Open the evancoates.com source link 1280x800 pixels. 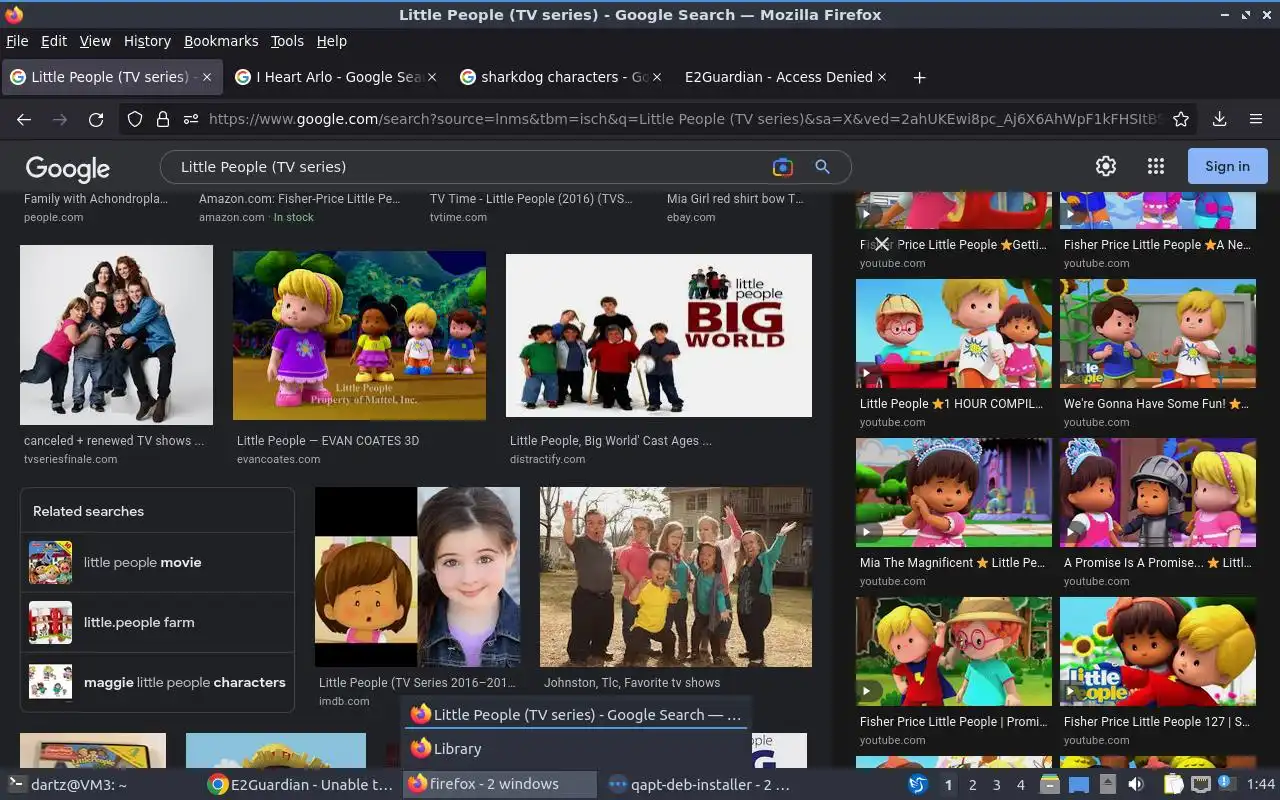pos(278,459)
